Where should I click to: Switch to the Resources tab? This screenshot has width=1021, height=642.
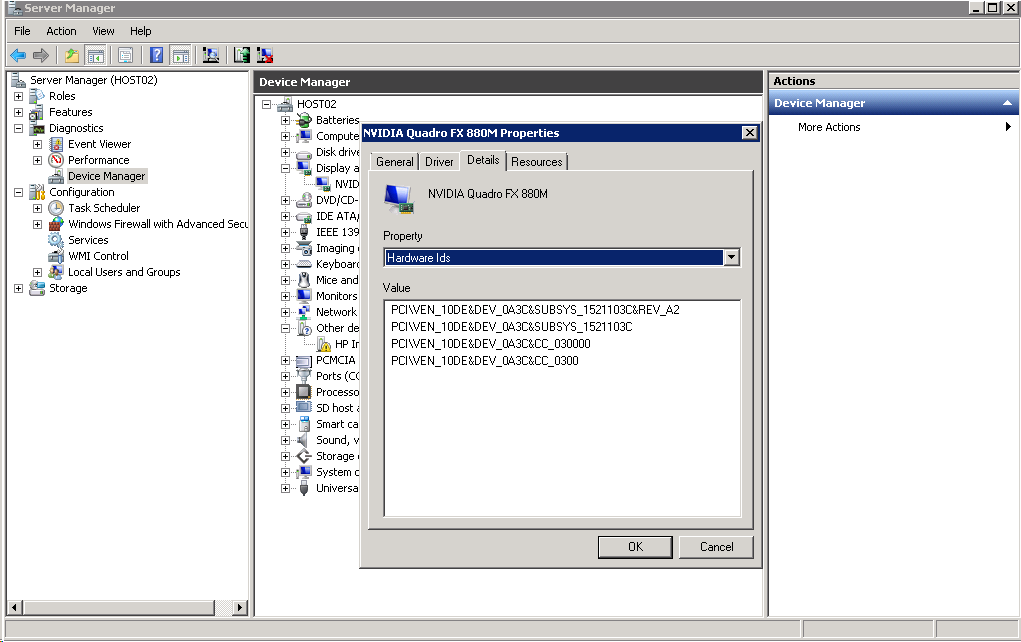pos(537,162)
